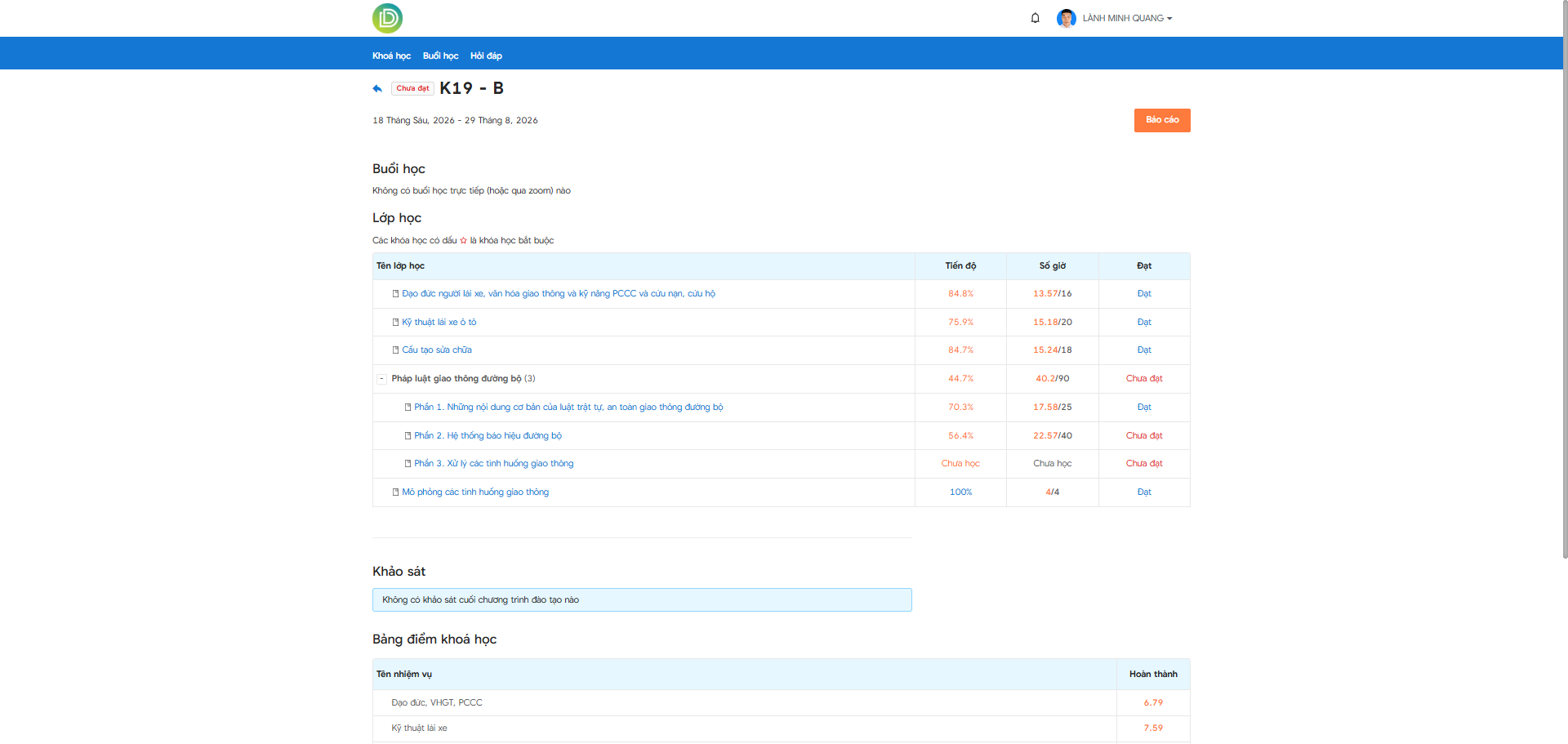Click the orange Báo cáo button
This screenshot has height=744, width=1568.
1162,120
